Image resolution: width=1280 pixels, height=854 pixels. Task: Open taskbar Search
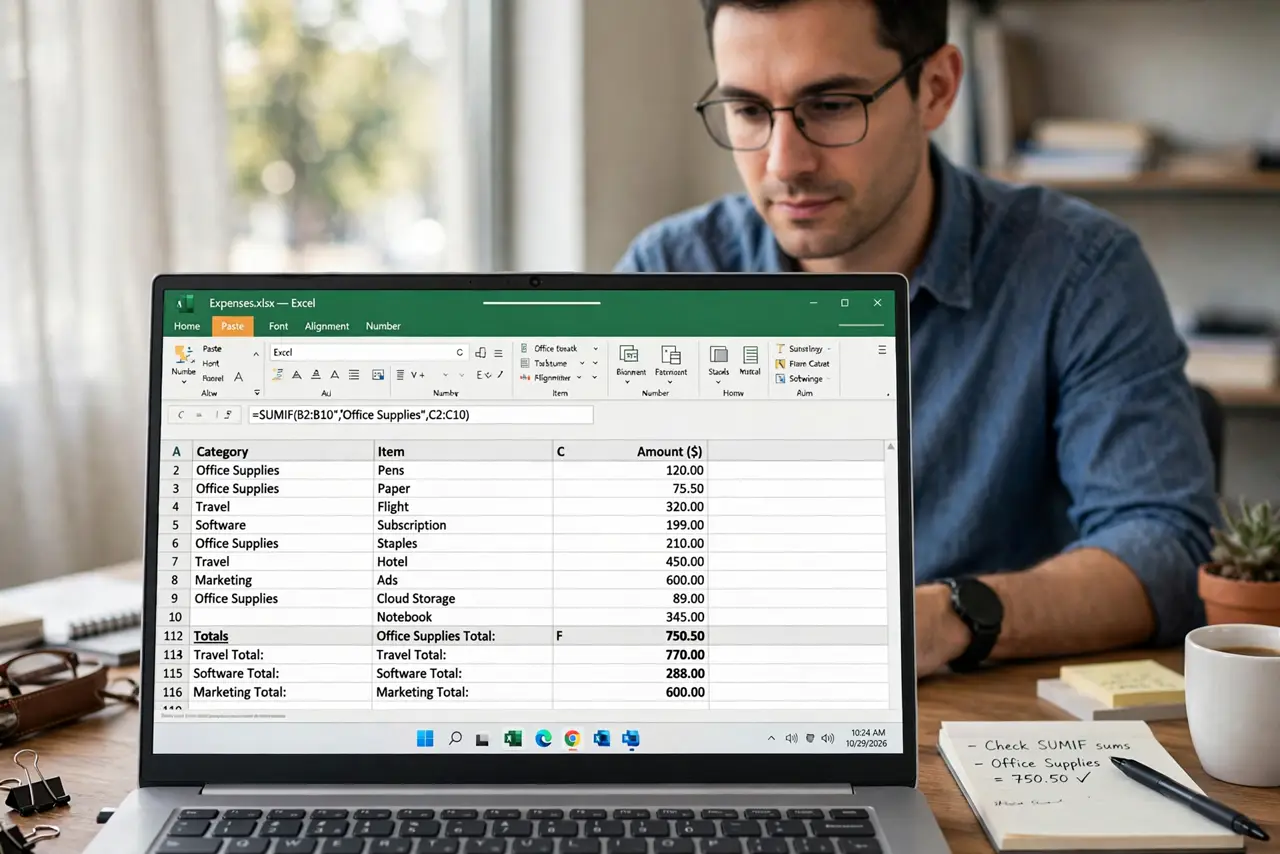[455, 738]
